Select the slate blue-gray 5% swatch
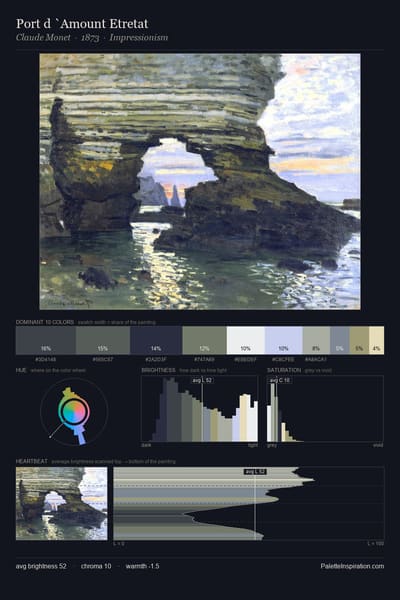This screenshot has height=600, width=400. click(340, 340)
